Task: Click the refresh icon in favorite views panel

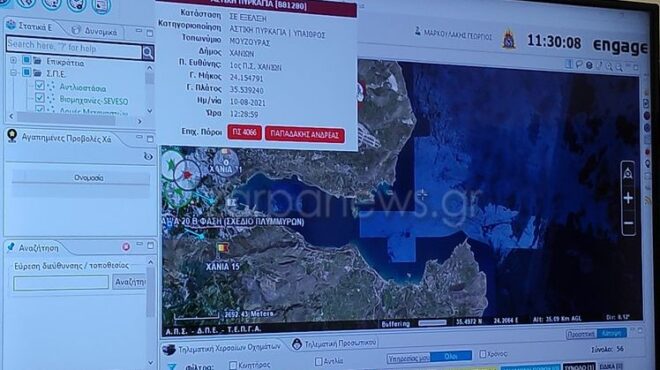Action: [148, 157]
